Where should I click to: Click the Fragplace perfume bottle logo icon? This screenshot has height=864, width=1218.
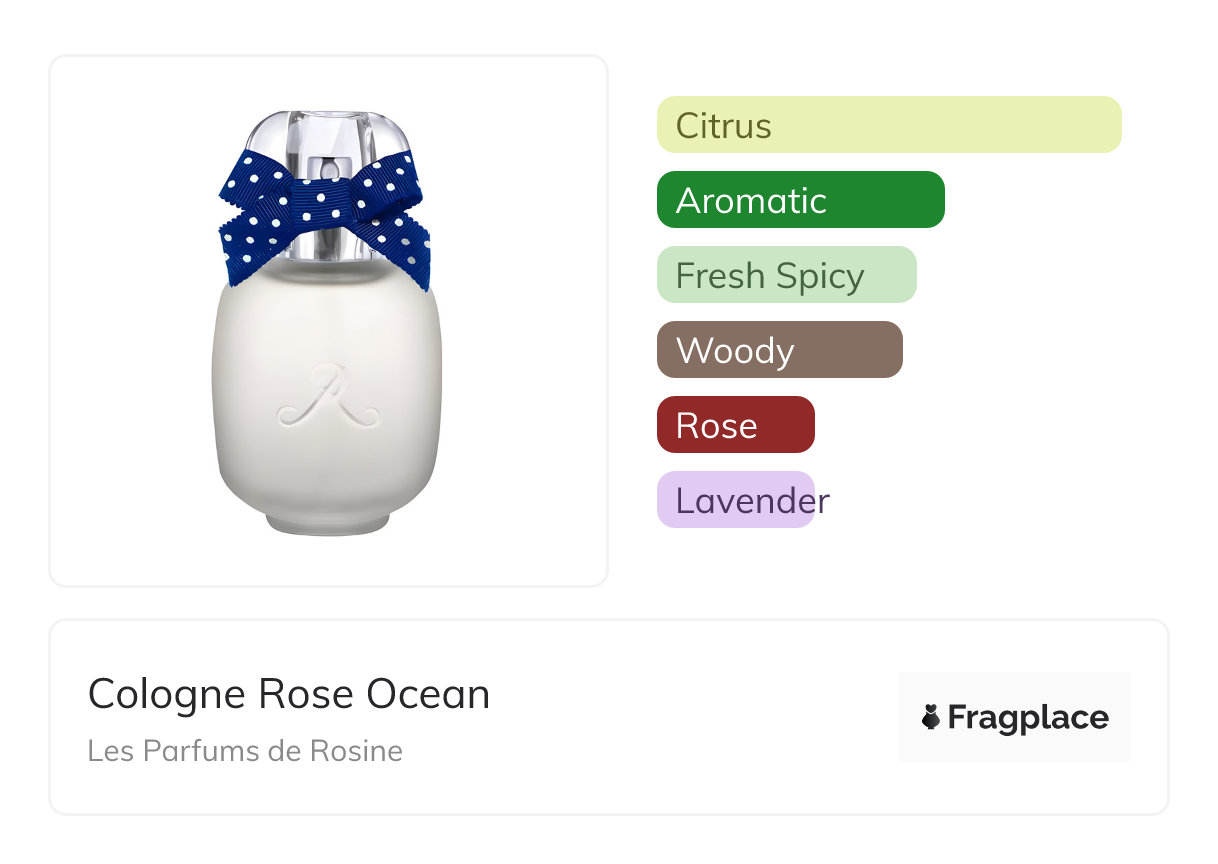[x=931, y=717]
